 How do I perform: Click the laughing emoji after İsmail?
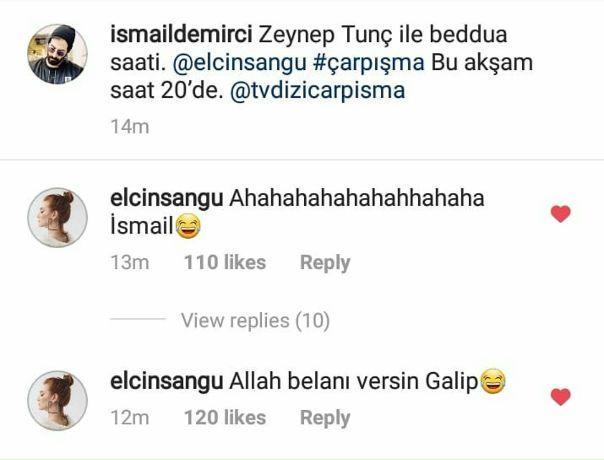(x=188, y=226)
